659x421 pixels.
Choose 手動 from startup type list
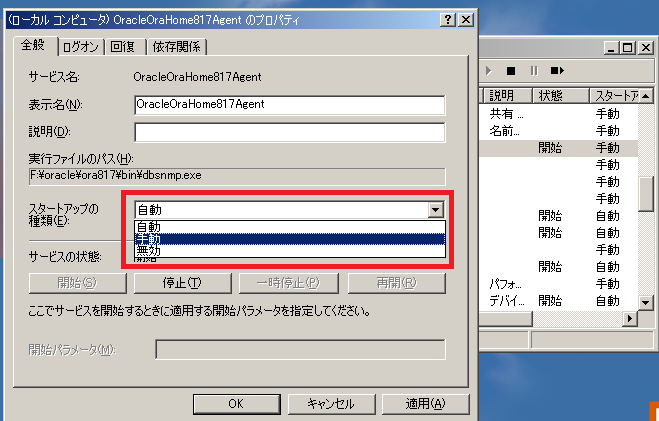click(x=290, y=239)
